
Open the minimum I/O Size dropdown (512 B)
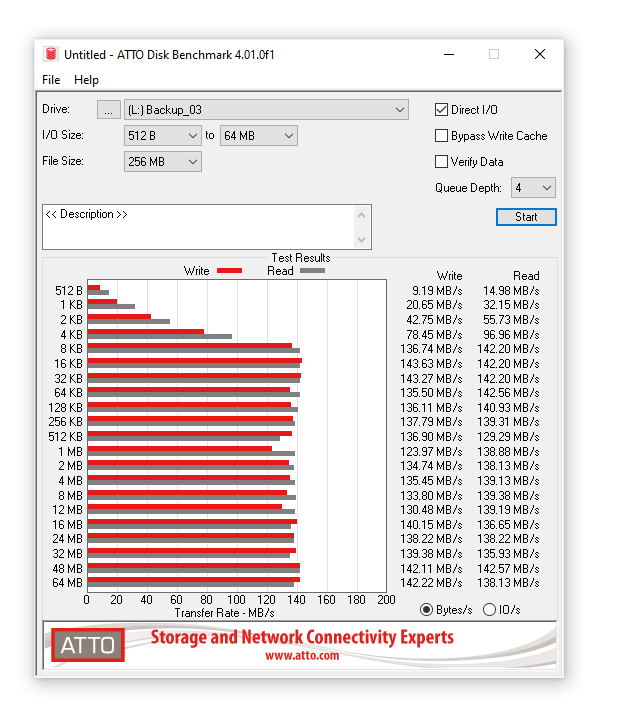[x=163, y=136]
